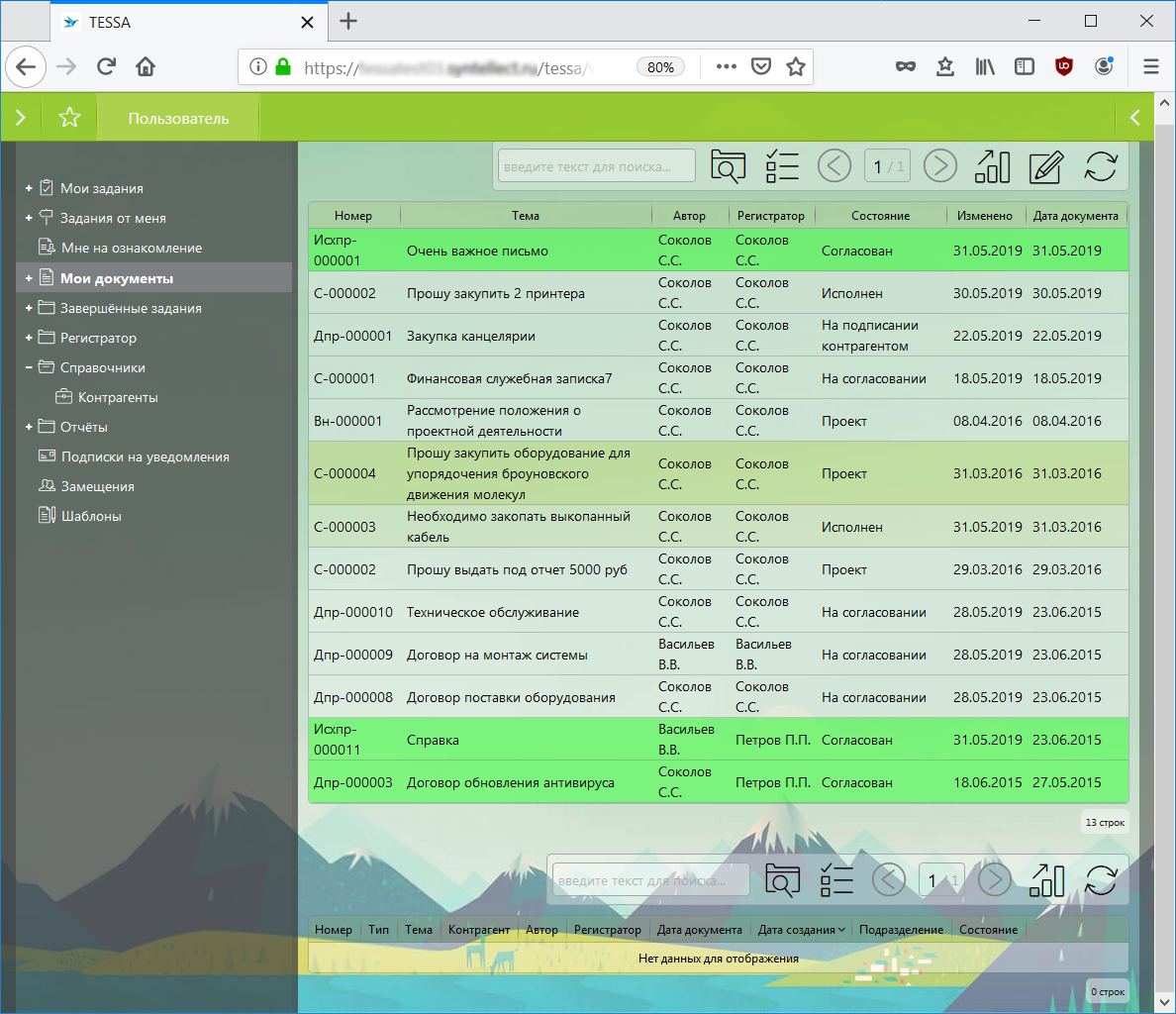Screen dimensions: 1176x1014
Task: Switch to the Пользователь tab
Action: (x=178, y=118)
